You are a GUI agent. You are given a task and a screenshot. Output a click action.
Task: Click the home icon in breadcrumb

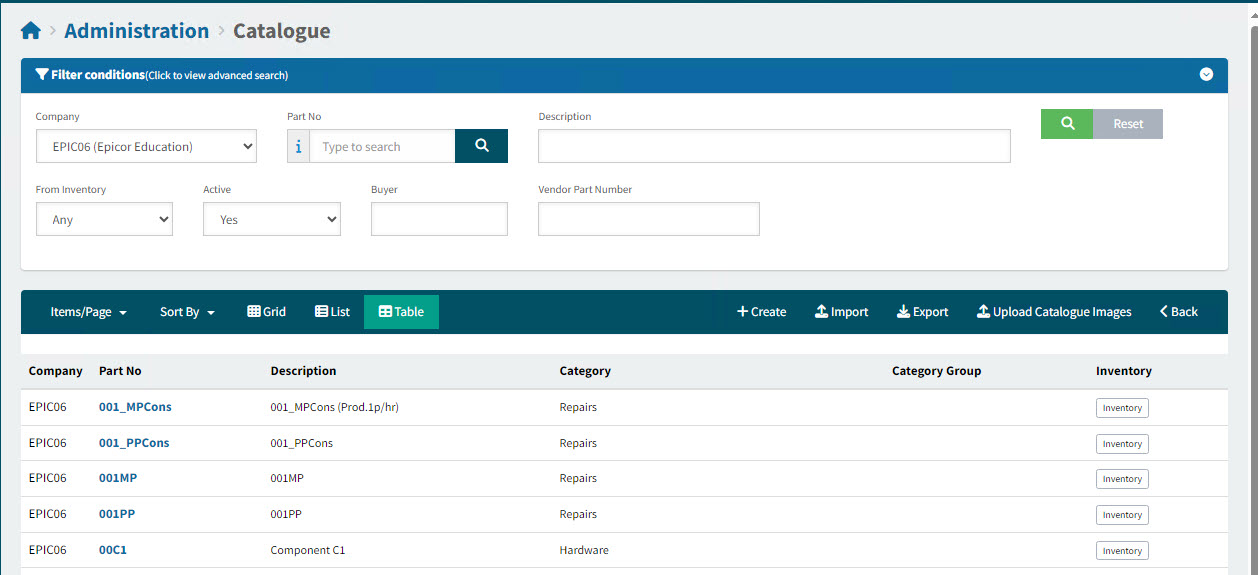[x=31, y=31]
